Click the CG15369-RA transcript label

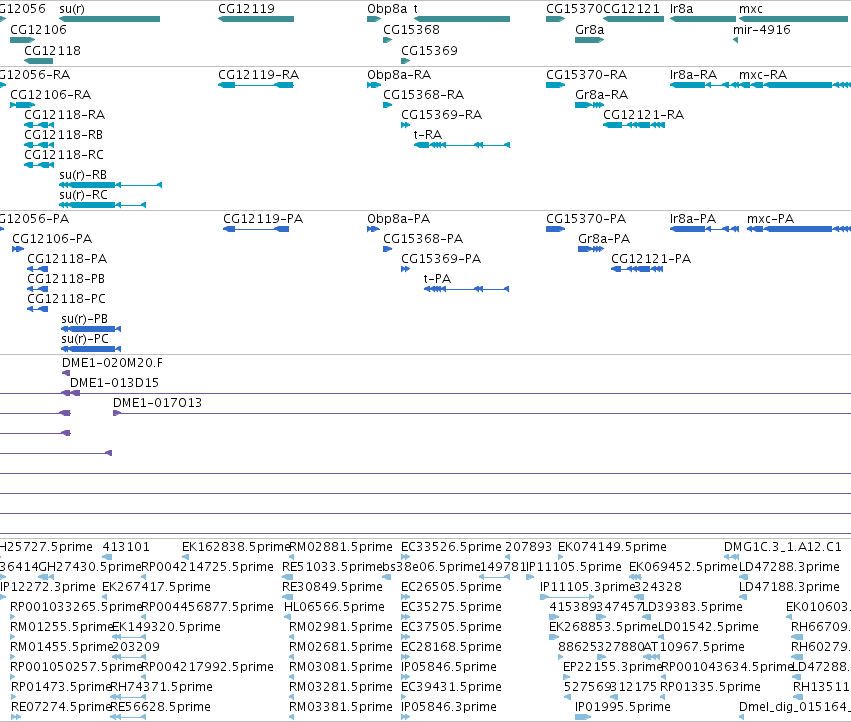tap(441, 115)
